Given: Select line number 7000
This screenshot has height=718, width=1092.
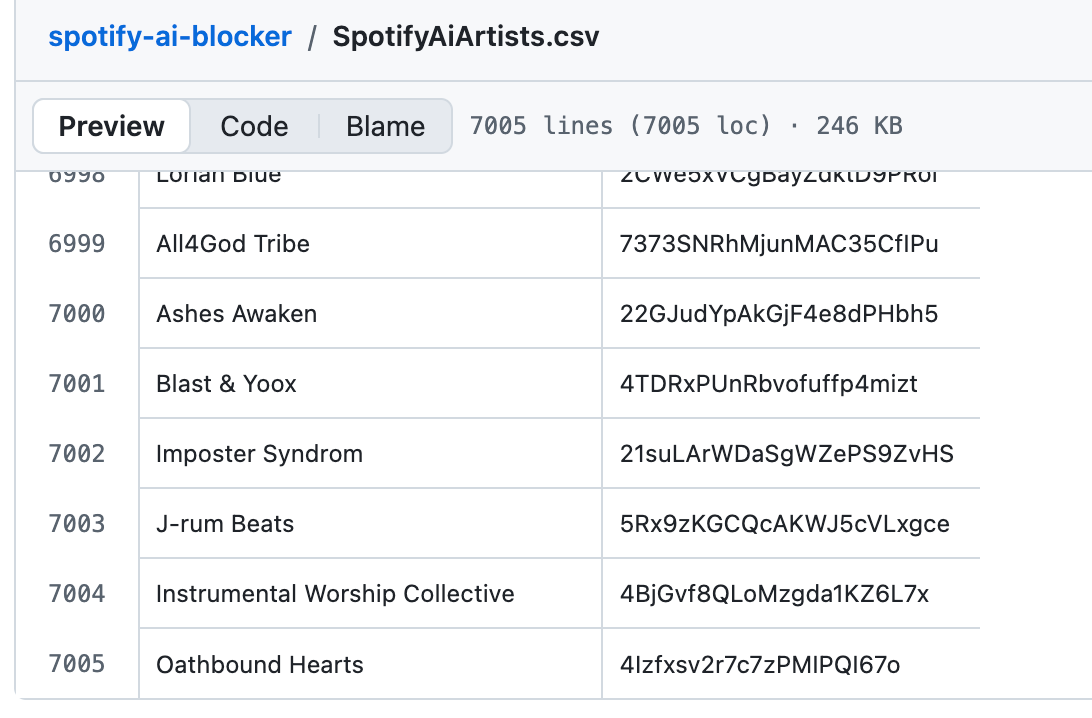Looking at the screenshot, I should [77, 314].
